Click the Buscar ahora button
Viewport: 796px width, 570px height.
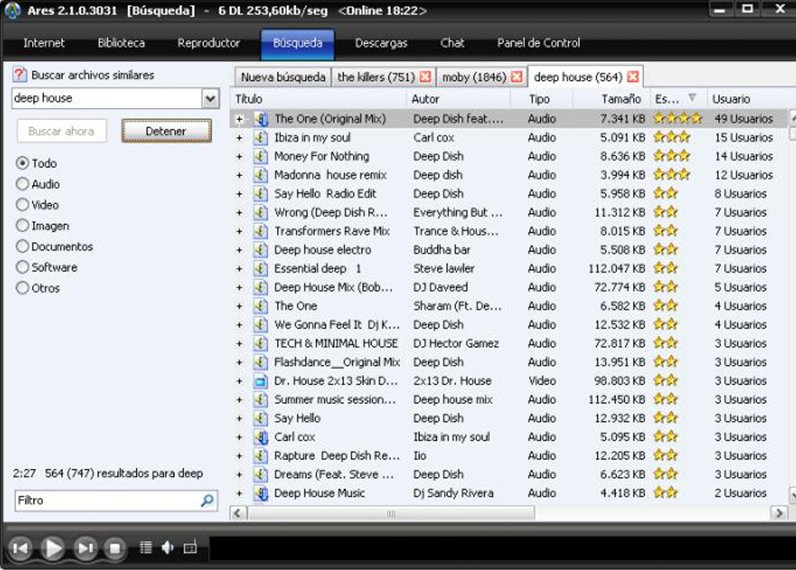pos(61,131)
